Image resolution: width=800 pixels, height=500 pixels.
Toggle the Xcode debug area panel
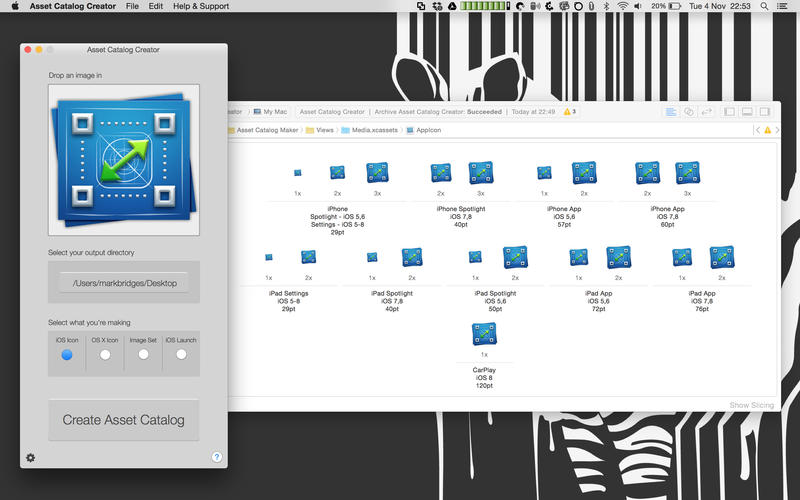coord(747,112)
